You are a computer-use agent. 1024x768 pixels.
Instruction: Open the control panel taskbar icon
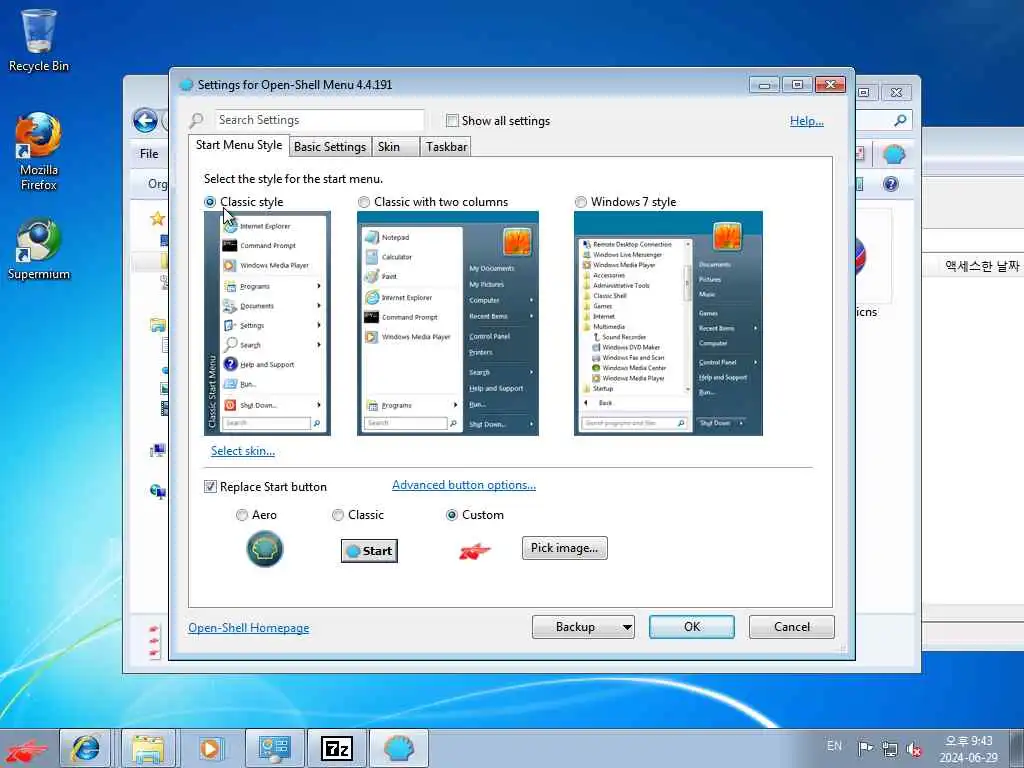[274, 748]
